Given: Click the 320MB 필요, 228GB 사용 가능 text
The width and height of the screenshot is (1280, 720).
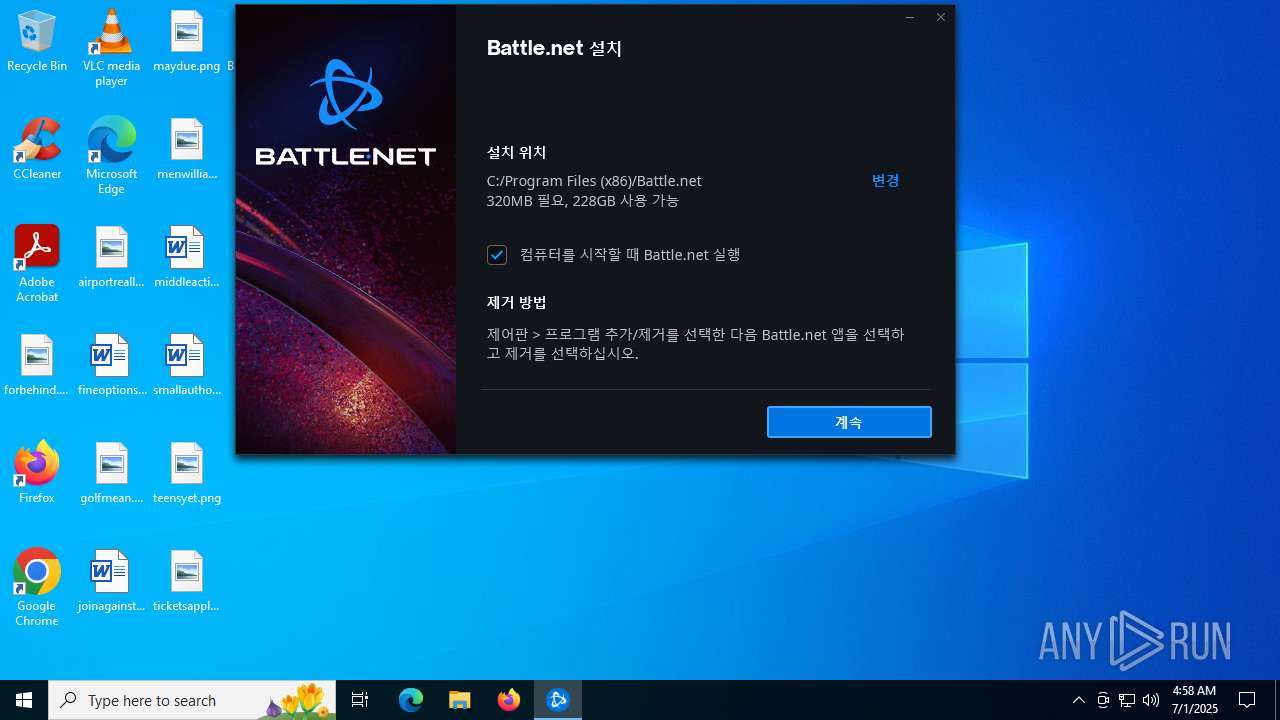Looking at the screenshot, I should 583,201.
